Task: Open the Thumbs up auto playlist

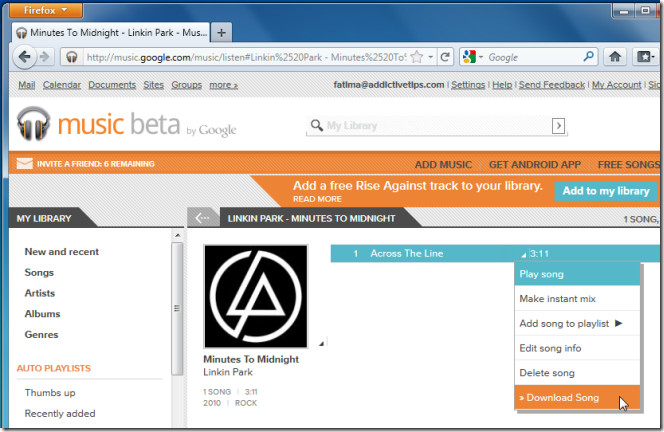Action: pos(50,393)
